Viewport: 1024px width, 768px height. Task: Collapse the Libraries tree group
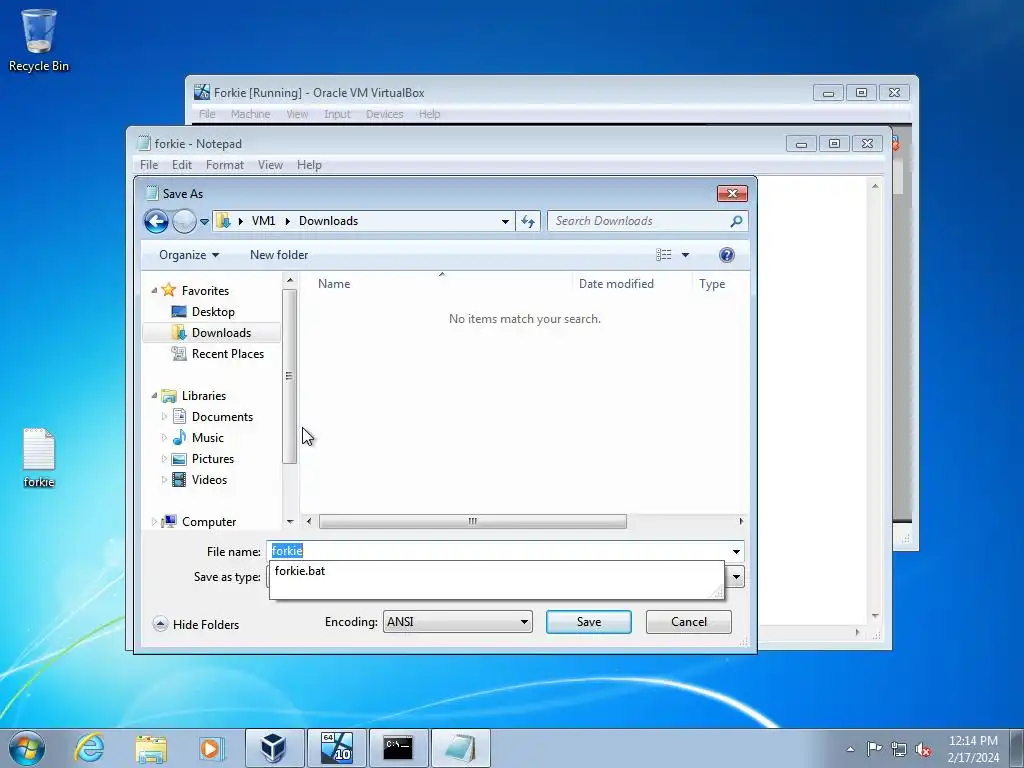click(154, 395)
